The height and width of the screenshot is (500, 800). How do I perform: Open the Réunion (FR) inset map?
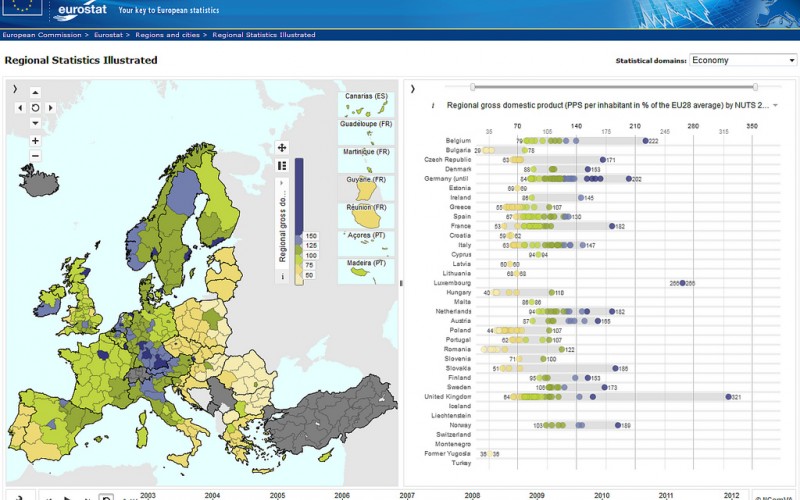pos(366,216)
